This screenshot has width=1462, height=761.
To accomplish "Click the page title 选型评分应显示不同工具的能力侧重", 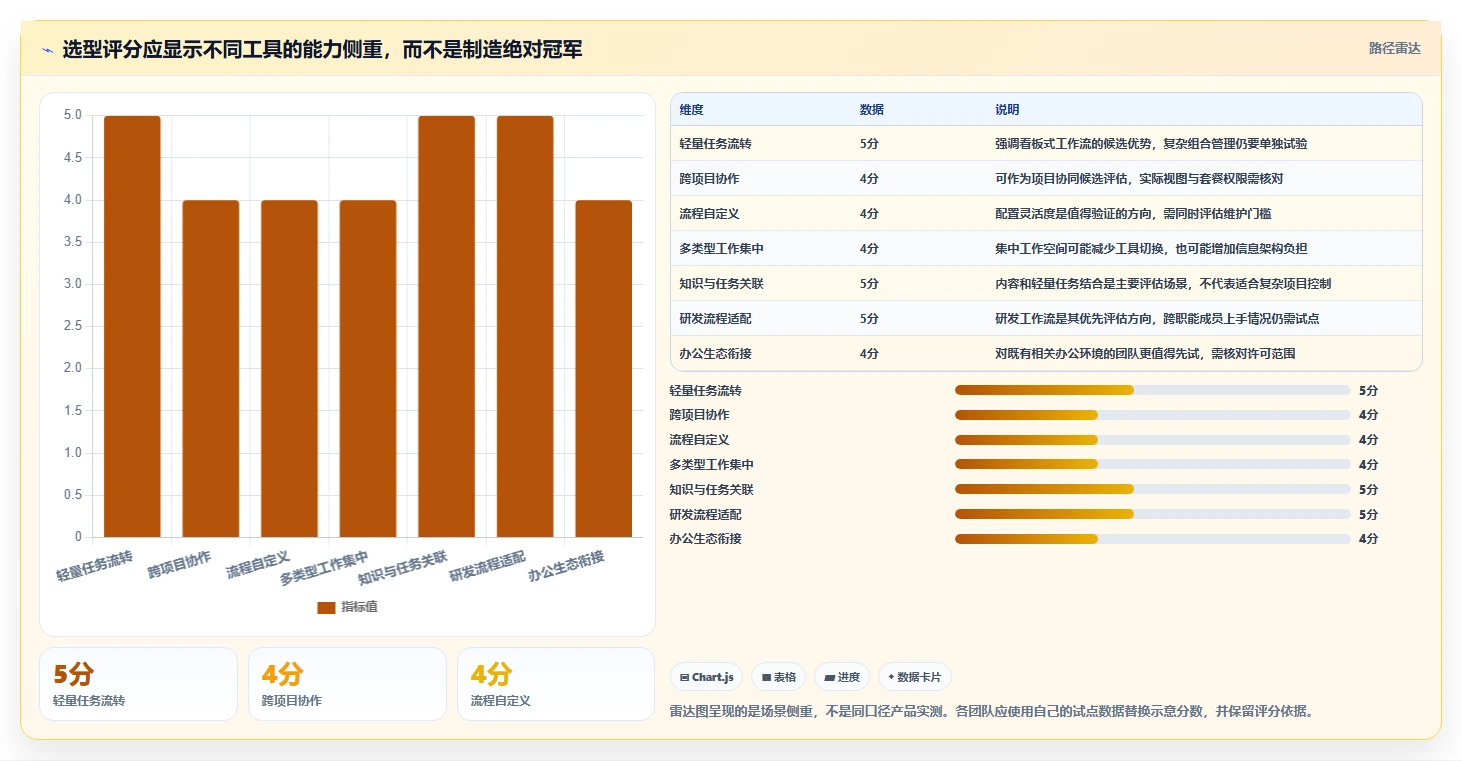I will [322, 50].
